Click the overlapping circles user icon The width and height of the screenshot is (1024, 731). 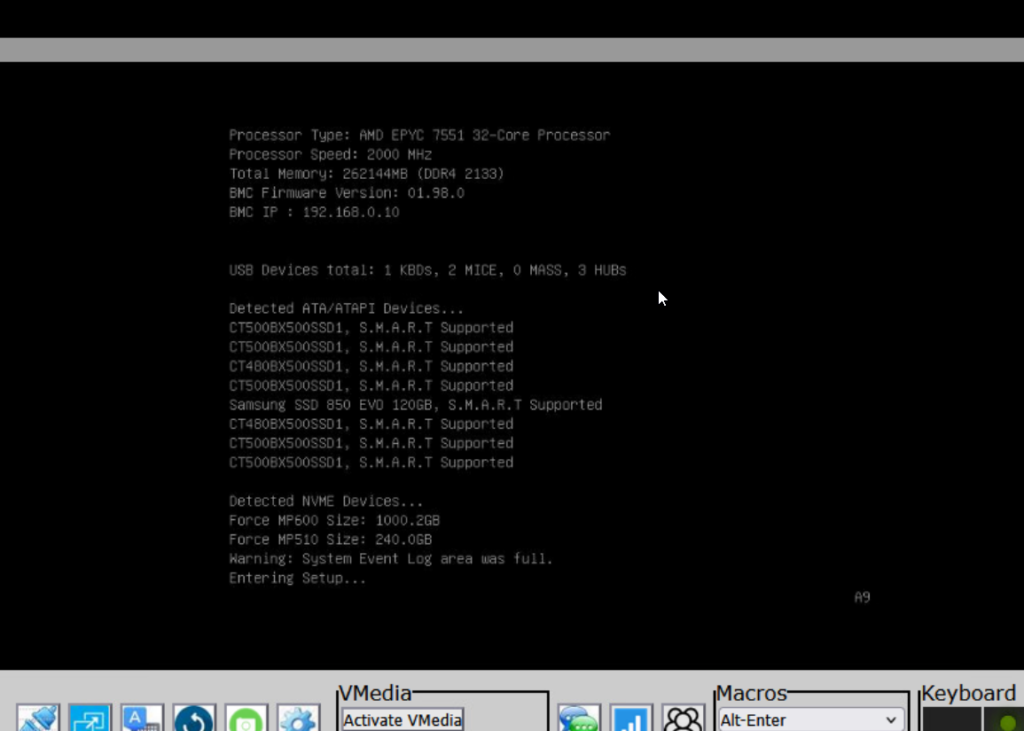point(683,718)
